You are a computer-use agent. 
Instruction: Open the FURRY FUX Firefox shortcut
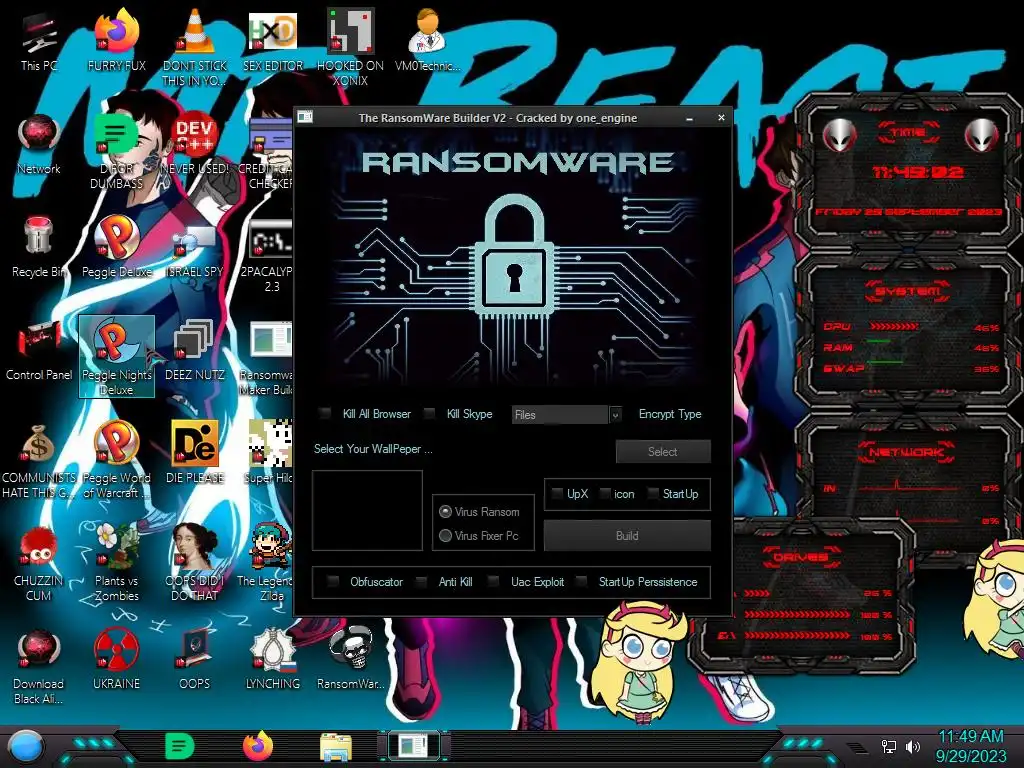tap(116, 39)
